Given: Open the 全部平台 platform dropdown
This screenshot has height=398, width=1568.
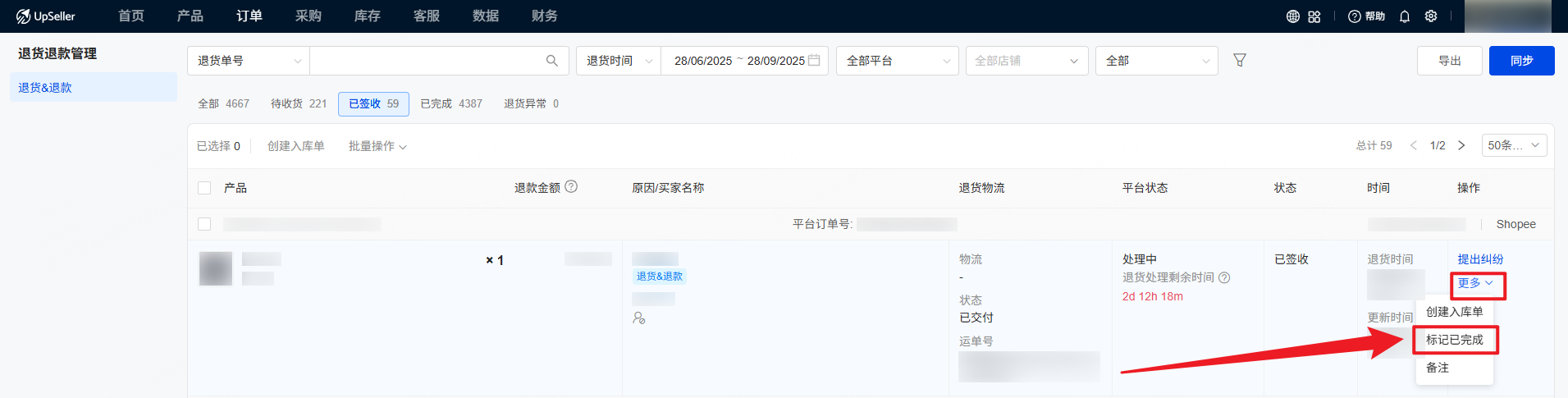Looking at the screenshot, I should [897, 61].
